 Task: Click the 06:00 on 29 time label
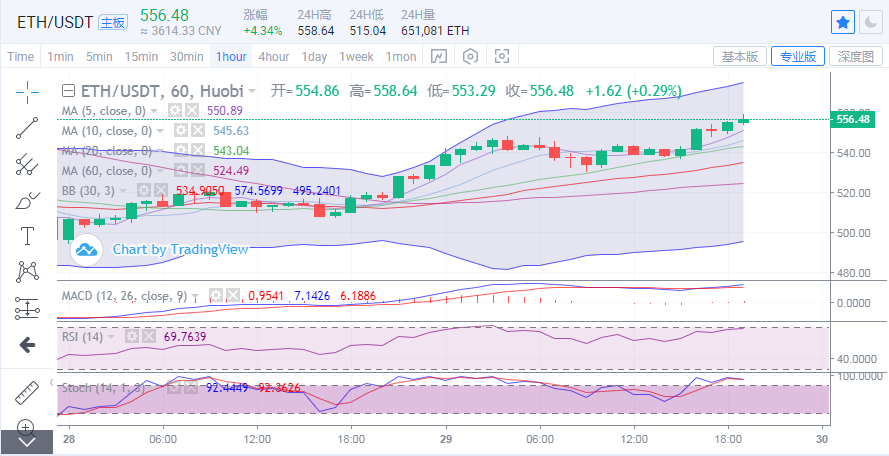(540, 439)
